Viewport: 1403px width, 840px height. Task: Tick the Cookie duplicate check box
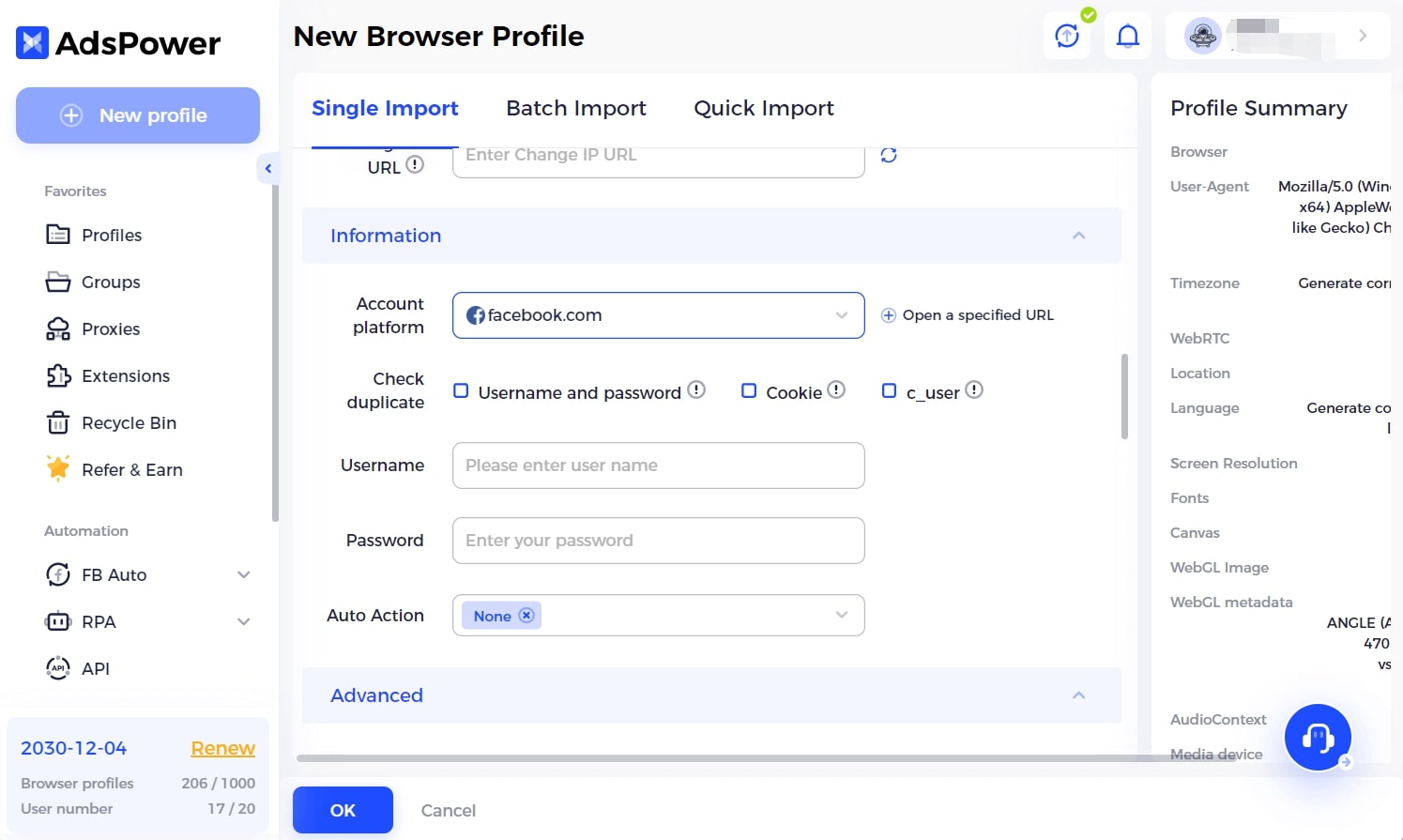pos(749,391)
